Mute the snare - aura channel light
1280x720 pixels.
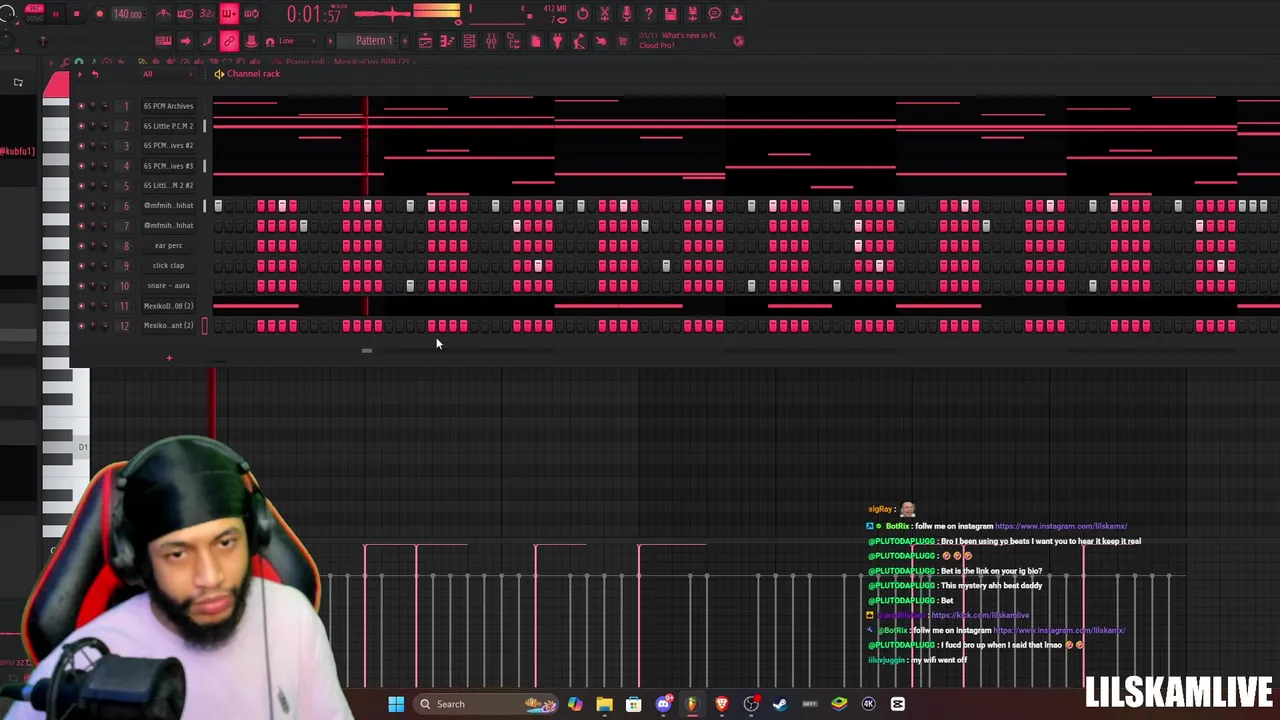(x=81, y=286)
